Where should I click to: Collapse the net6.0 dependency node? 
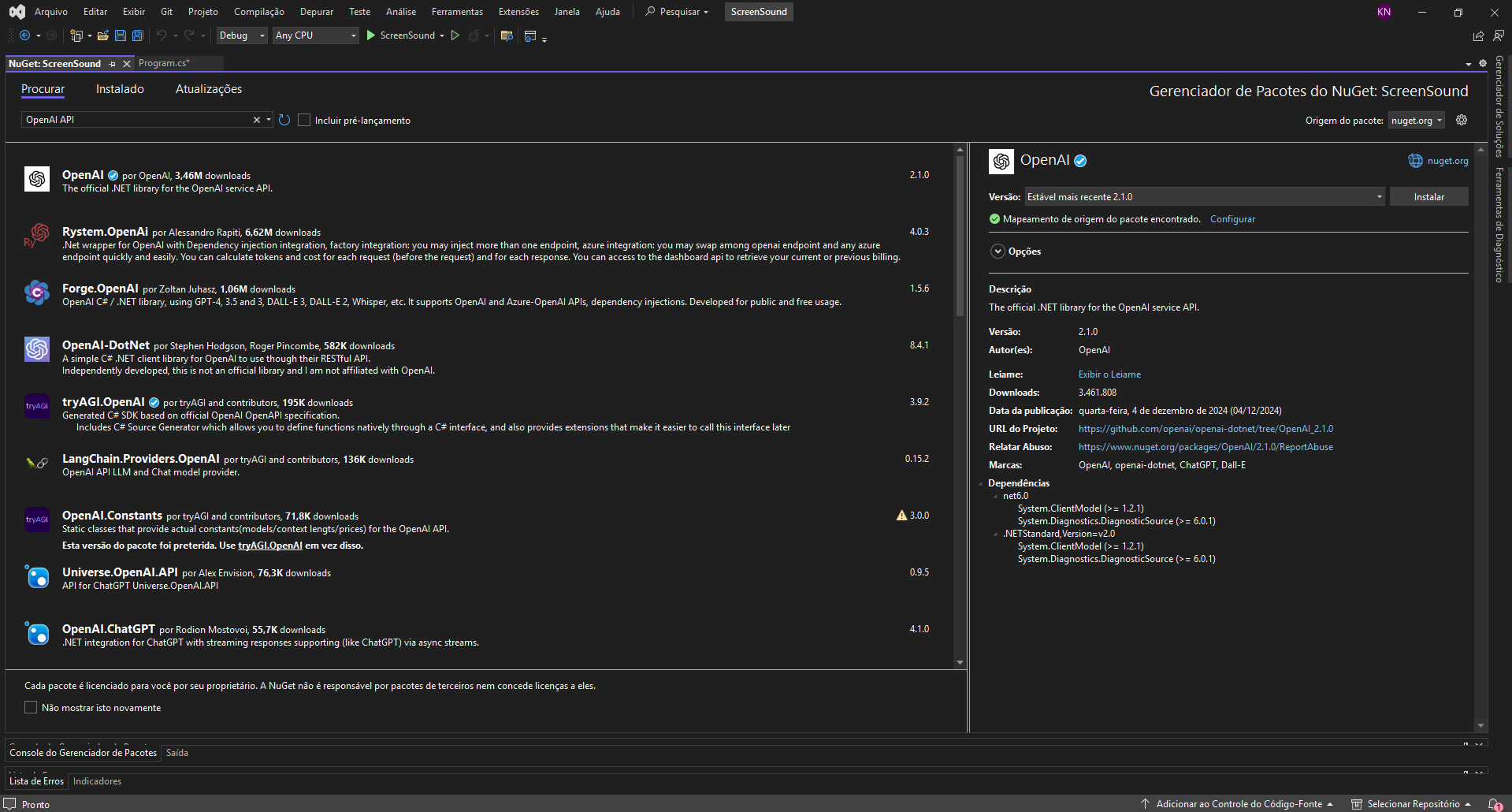click(995, 496)
